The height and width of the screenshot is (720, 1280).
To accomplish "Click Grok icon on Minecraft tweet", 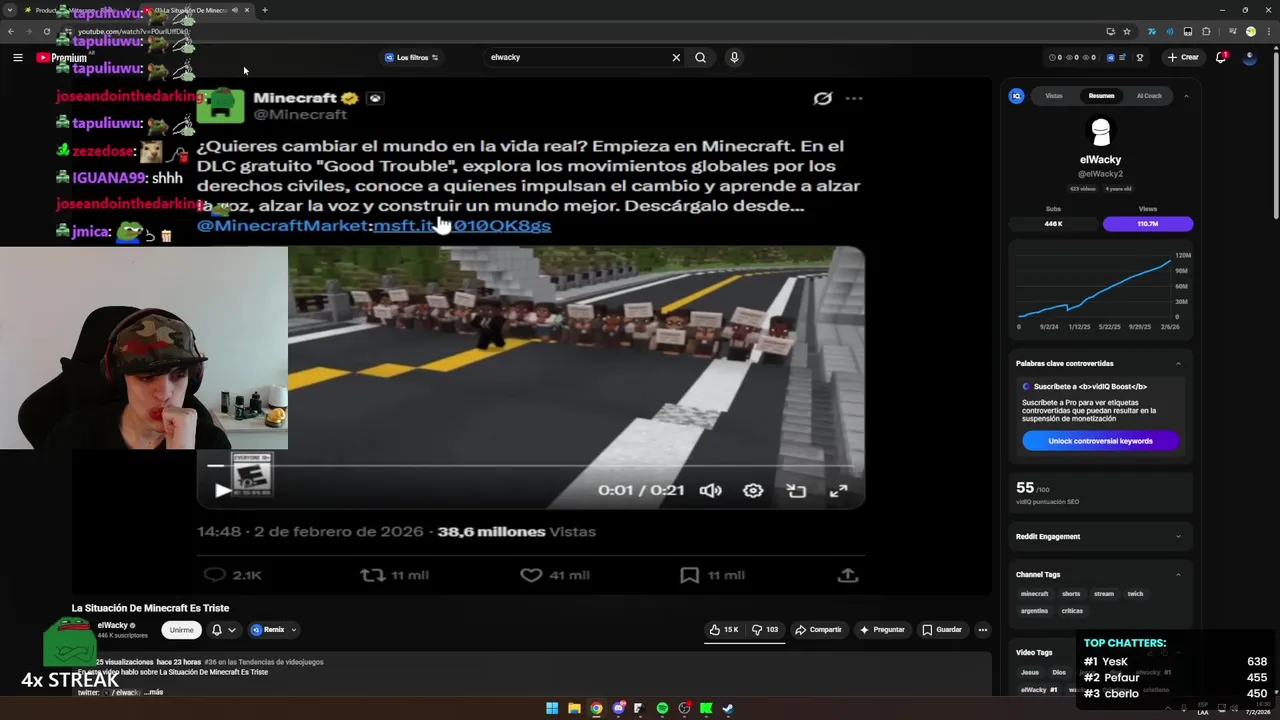I will pos(822,98).
